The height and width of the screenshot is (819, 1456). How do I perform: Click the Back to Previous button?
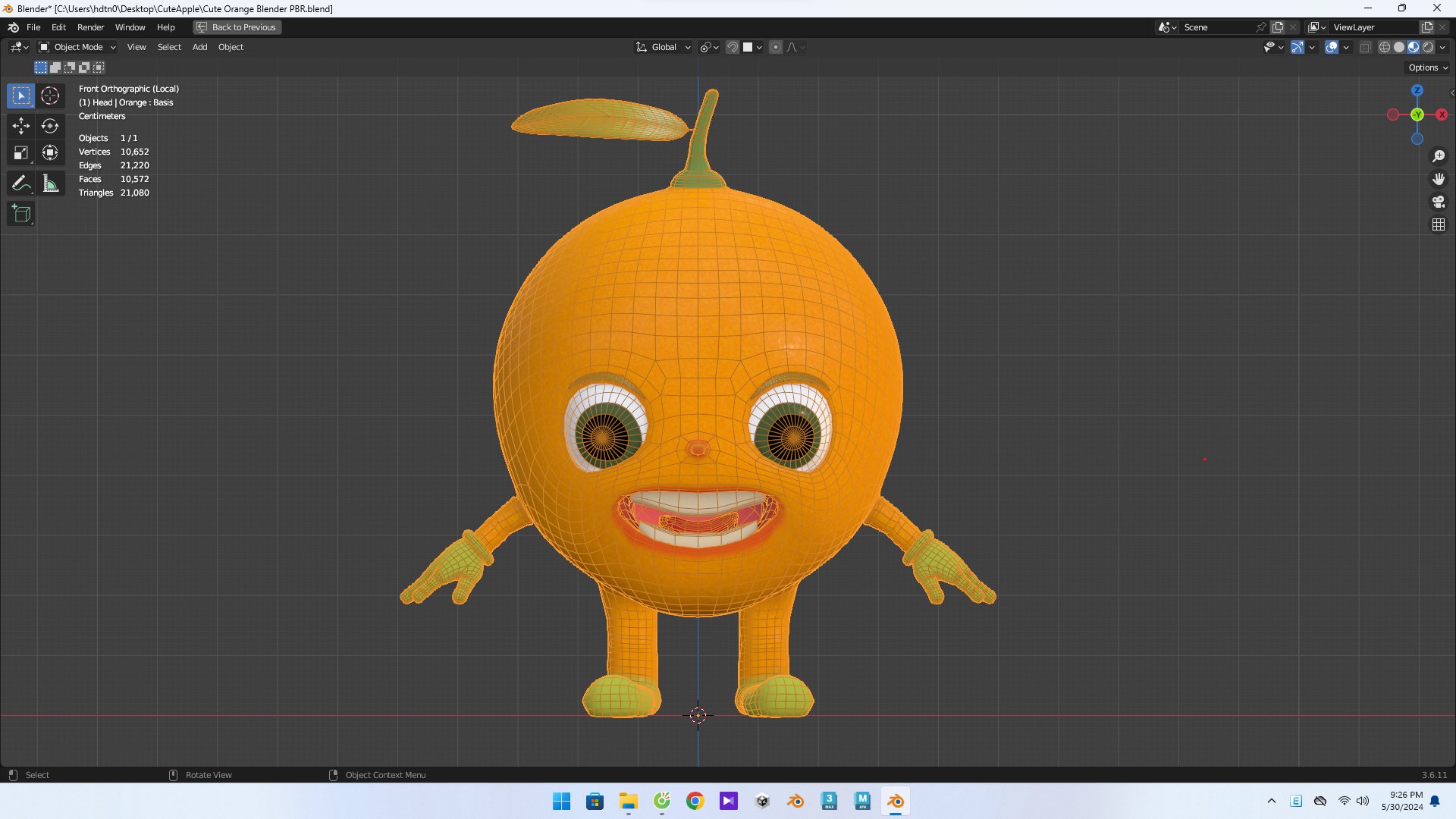click(237, 27)
